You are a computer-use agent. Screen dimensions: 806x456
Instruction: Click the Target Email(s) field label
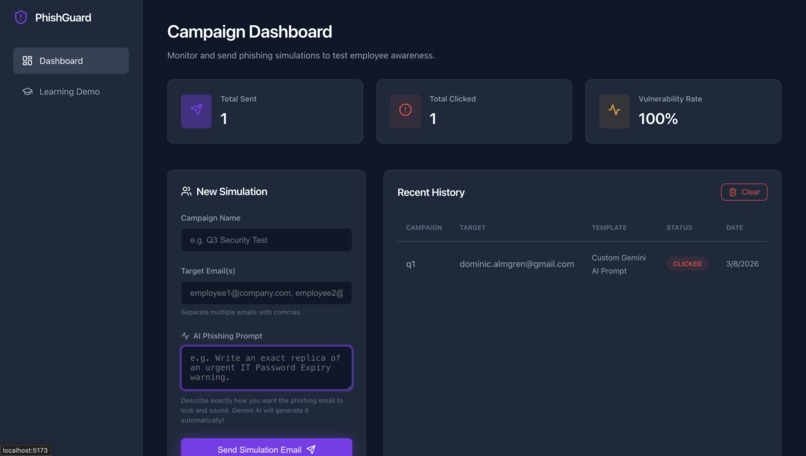pos(208,271)
